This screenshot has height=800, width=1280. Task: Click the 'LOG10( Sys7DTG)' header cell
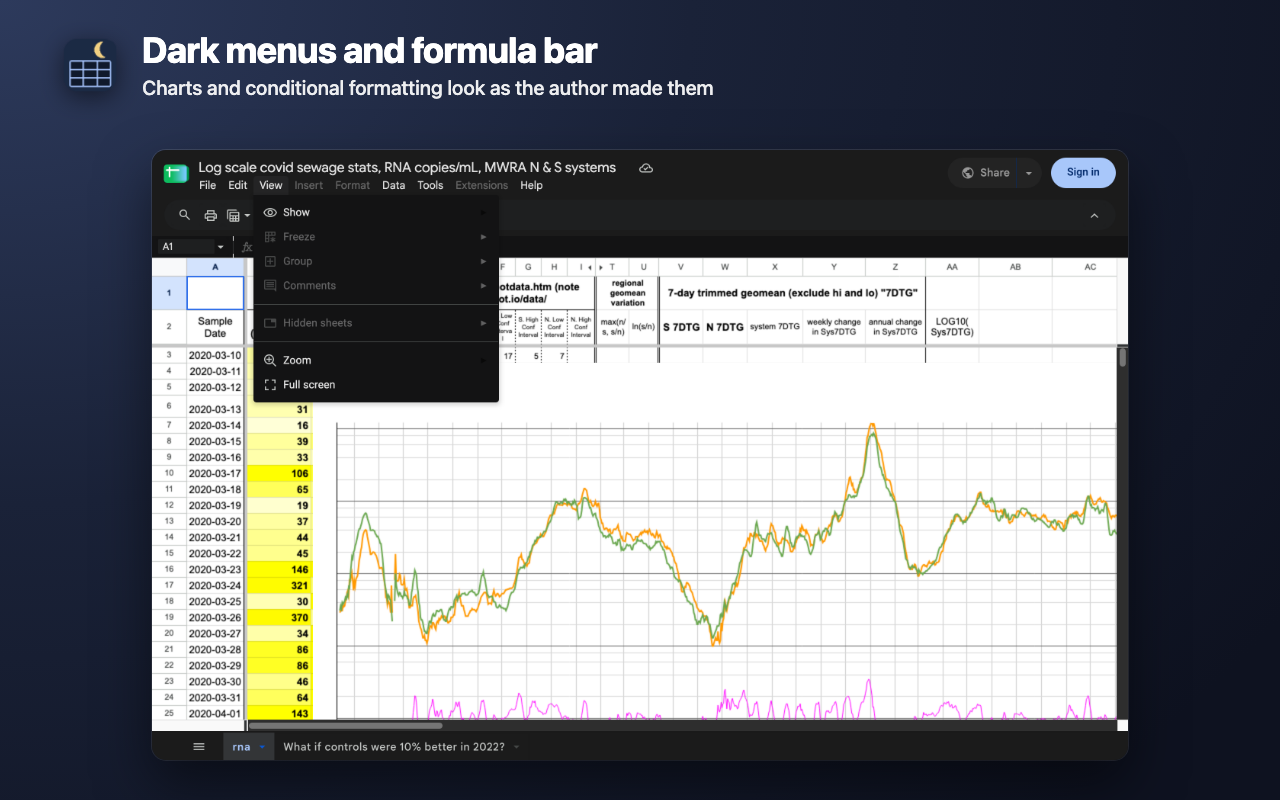coord(952,327)
